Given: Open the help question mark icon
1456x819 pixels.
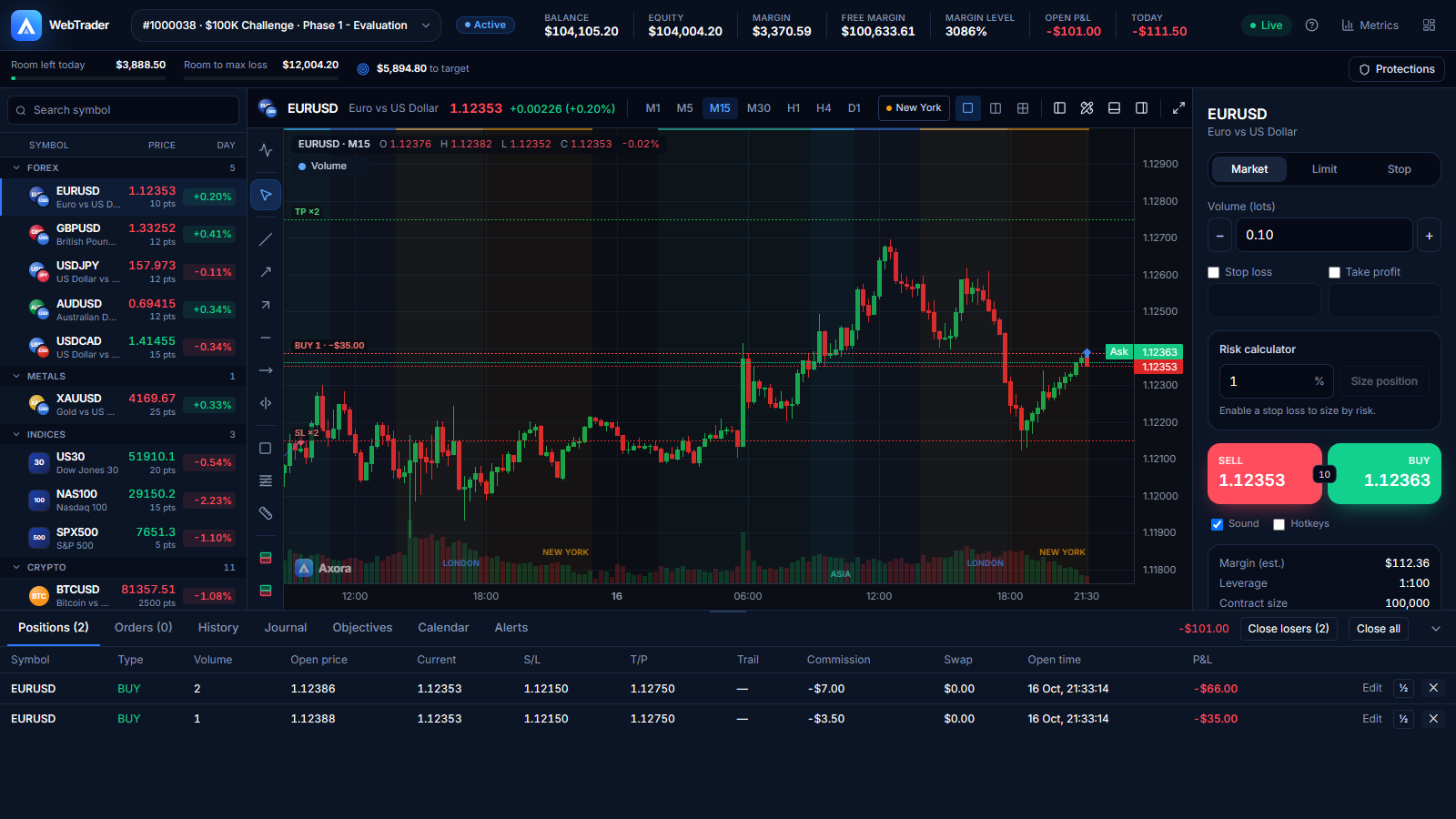Looking at the screenshot, I should click(1311, 25).
